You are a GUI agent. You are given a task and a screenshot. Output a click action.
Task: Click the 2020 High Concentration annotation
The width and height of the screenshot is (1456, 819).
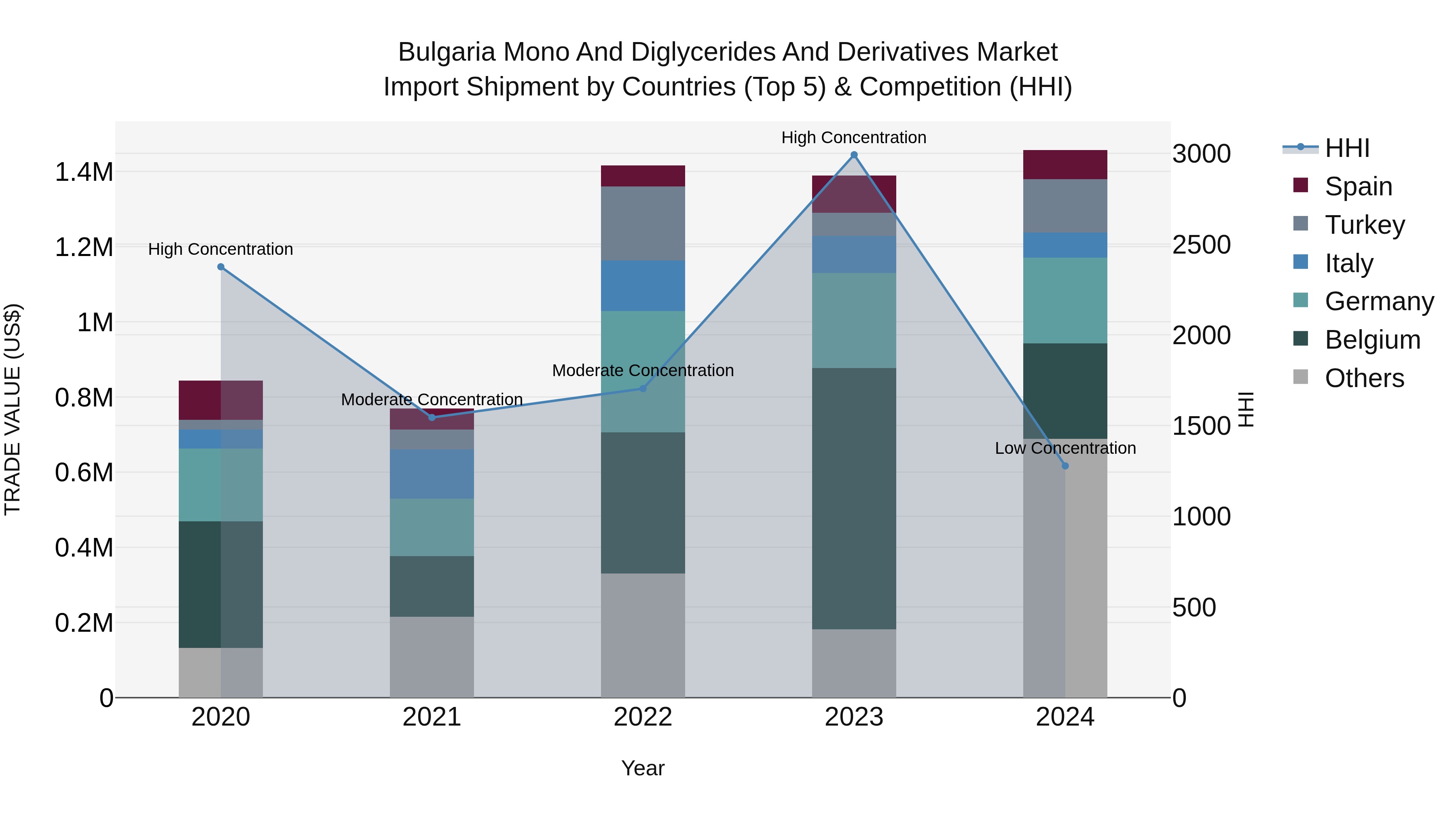pyautogui.click(x=220, y=249)
